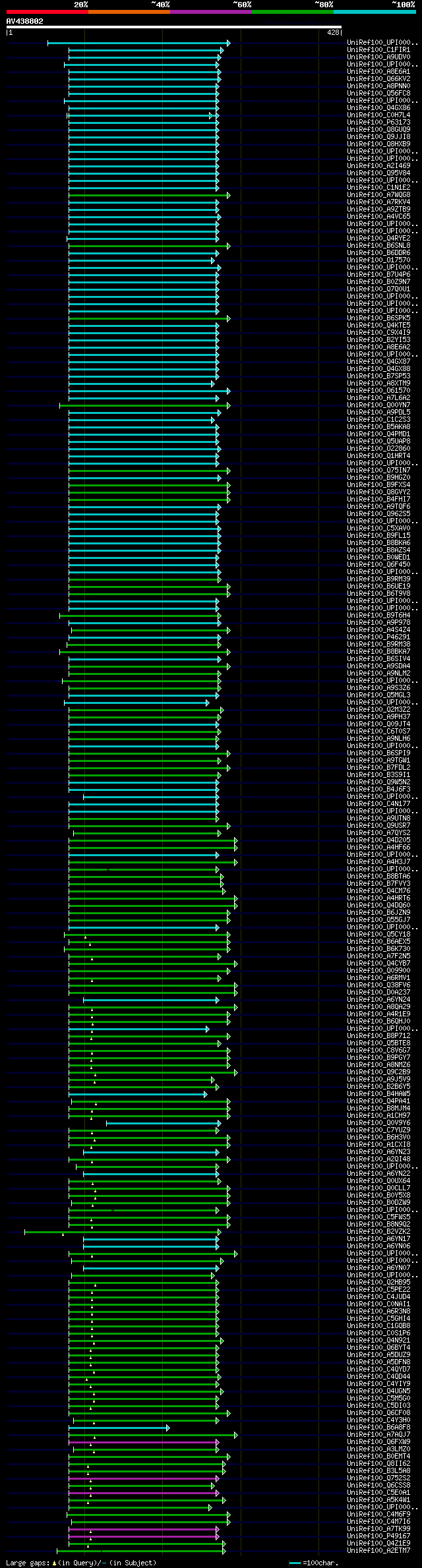Select the UniRef100_Q8GUQ9 label
The image size is (422, 1568).
(378, 129)
